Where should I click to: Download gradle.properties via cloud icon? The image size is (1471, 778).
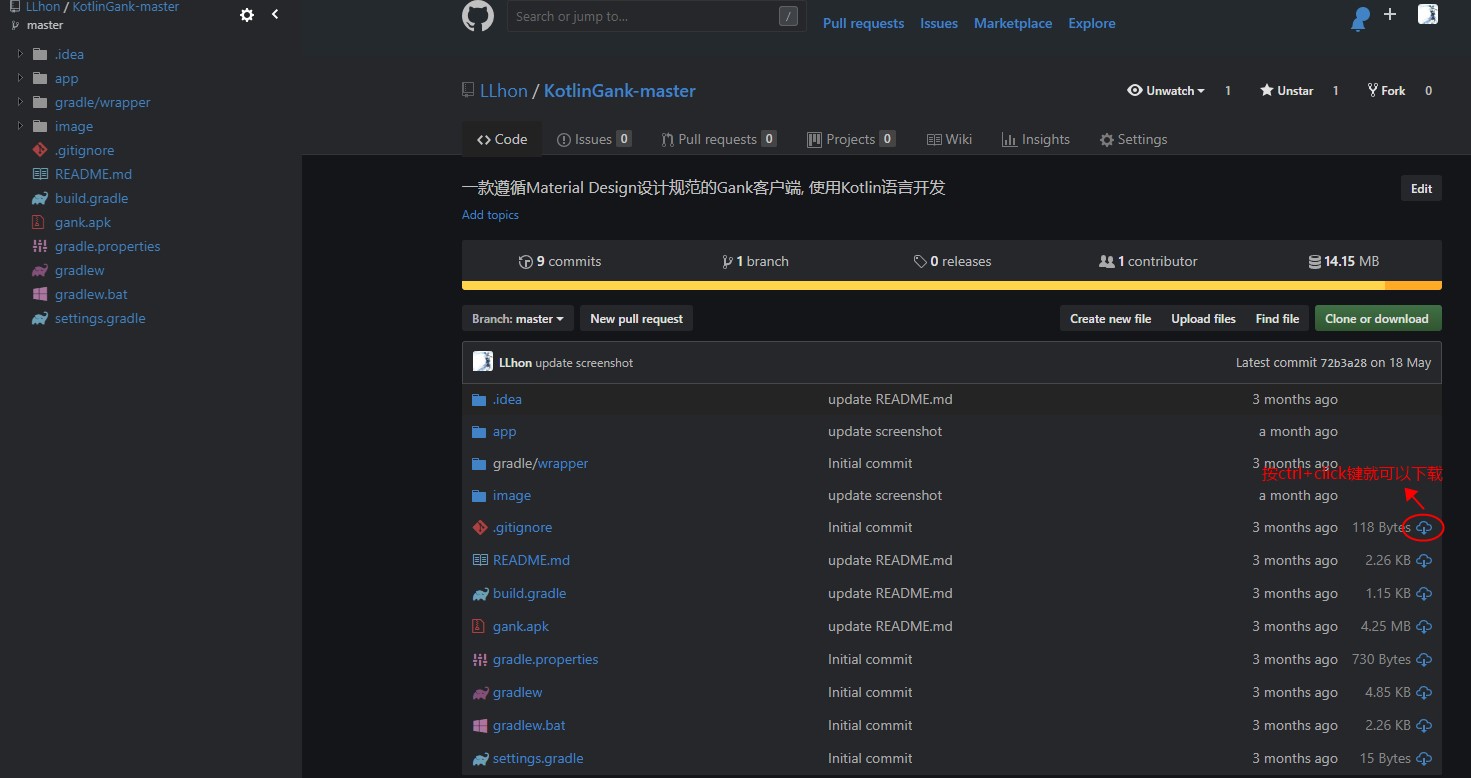coord(1424,659)
